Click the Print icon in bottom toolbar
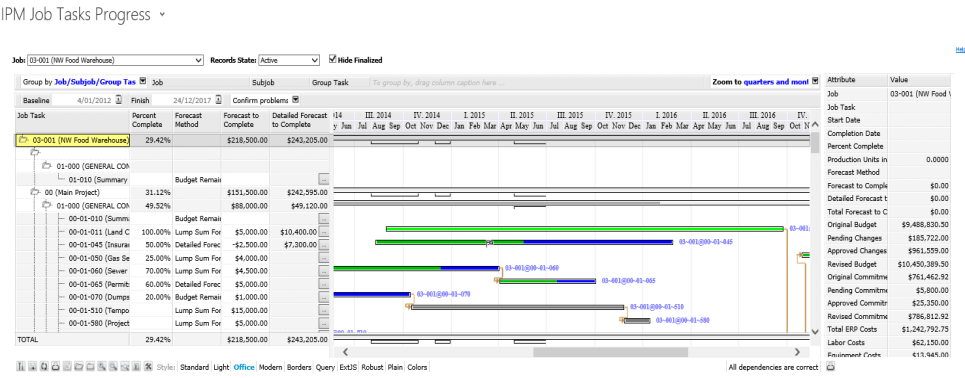 tap(55, 367)
